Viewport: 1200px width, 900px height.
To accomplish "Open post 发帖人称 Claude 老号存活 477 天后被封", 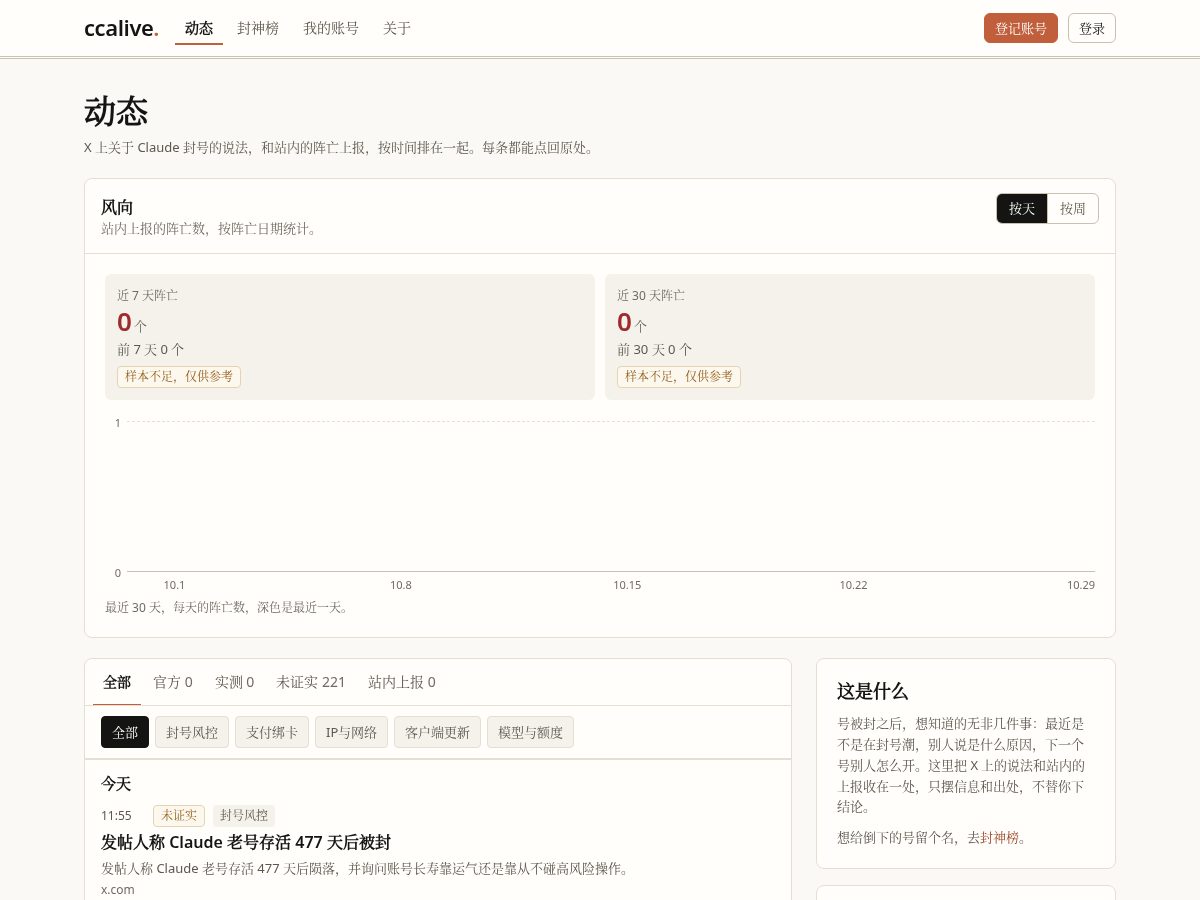I will [x=246, y=842].
